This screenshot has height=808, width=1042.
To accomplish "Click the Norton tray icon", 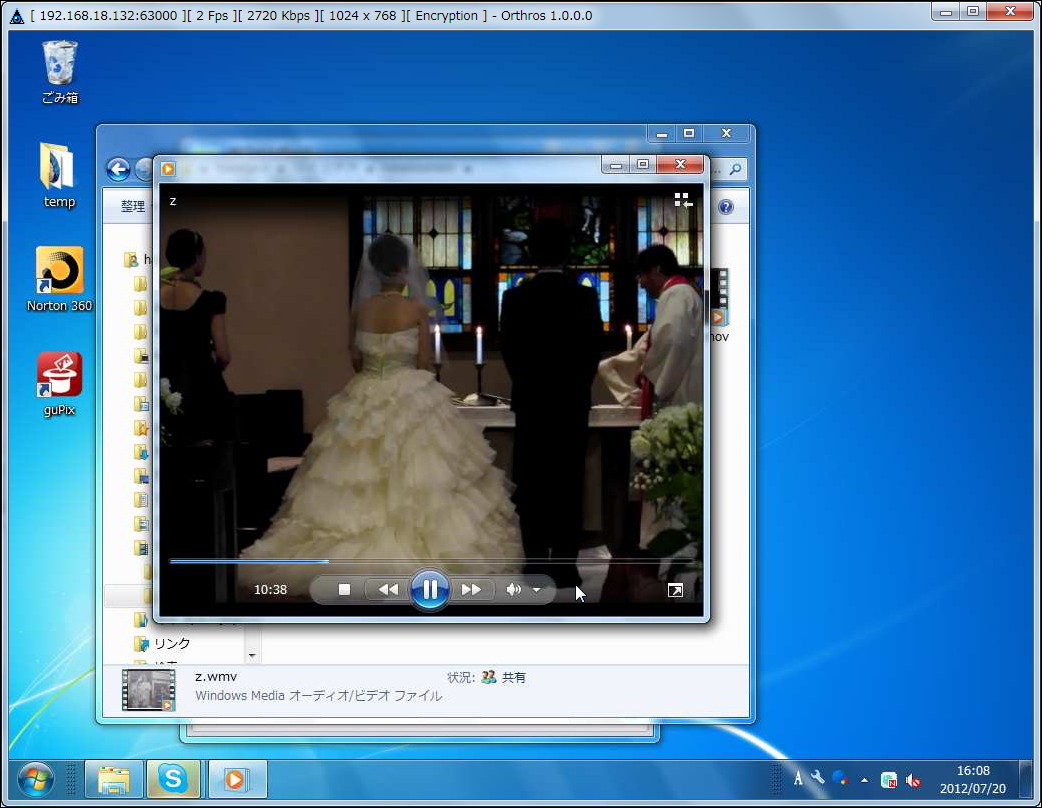I will [888, 780].
